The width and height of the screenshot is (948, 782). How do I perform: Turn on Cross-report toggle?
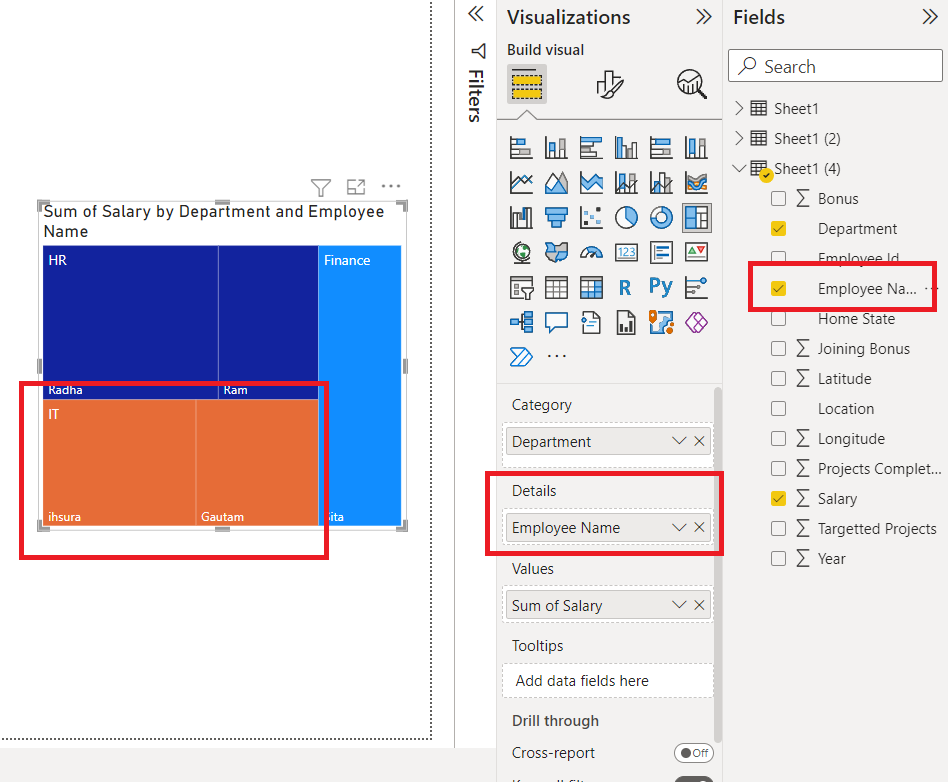pyautogui.click(x=694, y=753)
